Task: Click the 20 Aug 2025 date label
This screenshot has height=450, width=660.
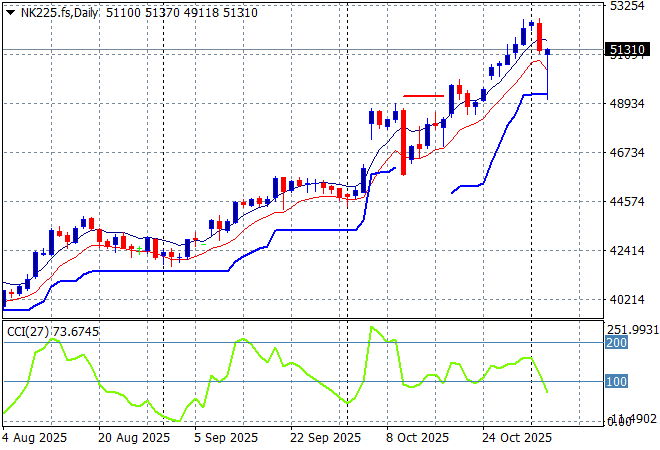Action: tap(135, 437)
